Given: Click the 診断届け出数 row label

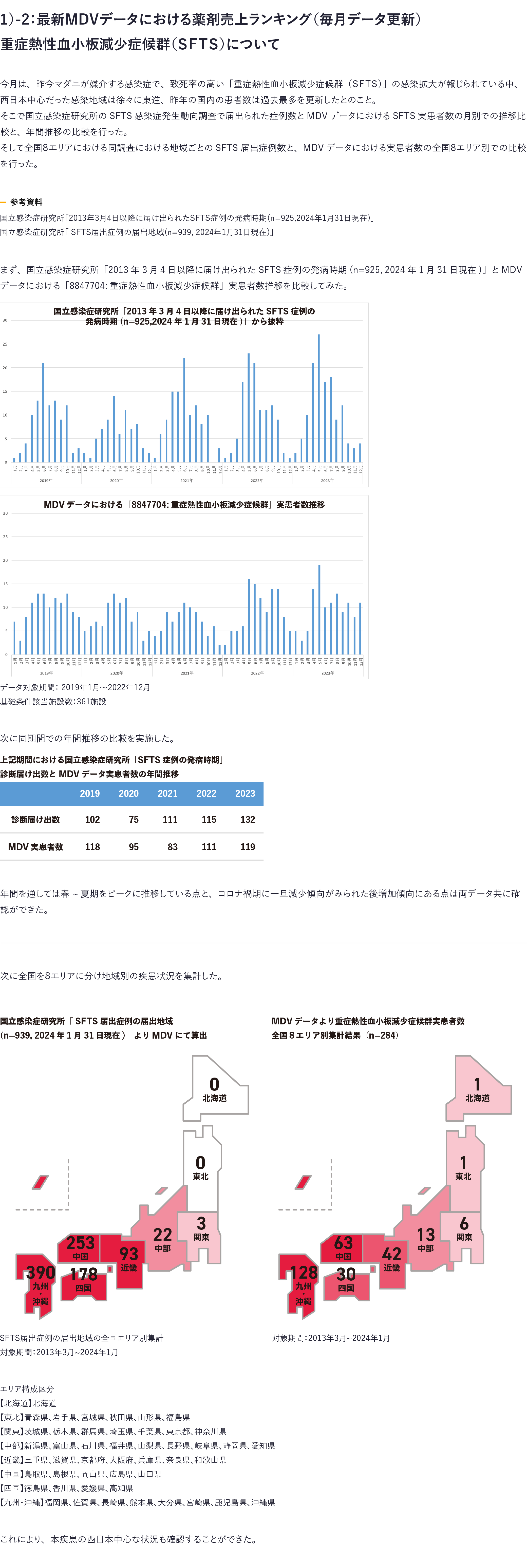Looking at the screenshot, I should pos(35,820).
